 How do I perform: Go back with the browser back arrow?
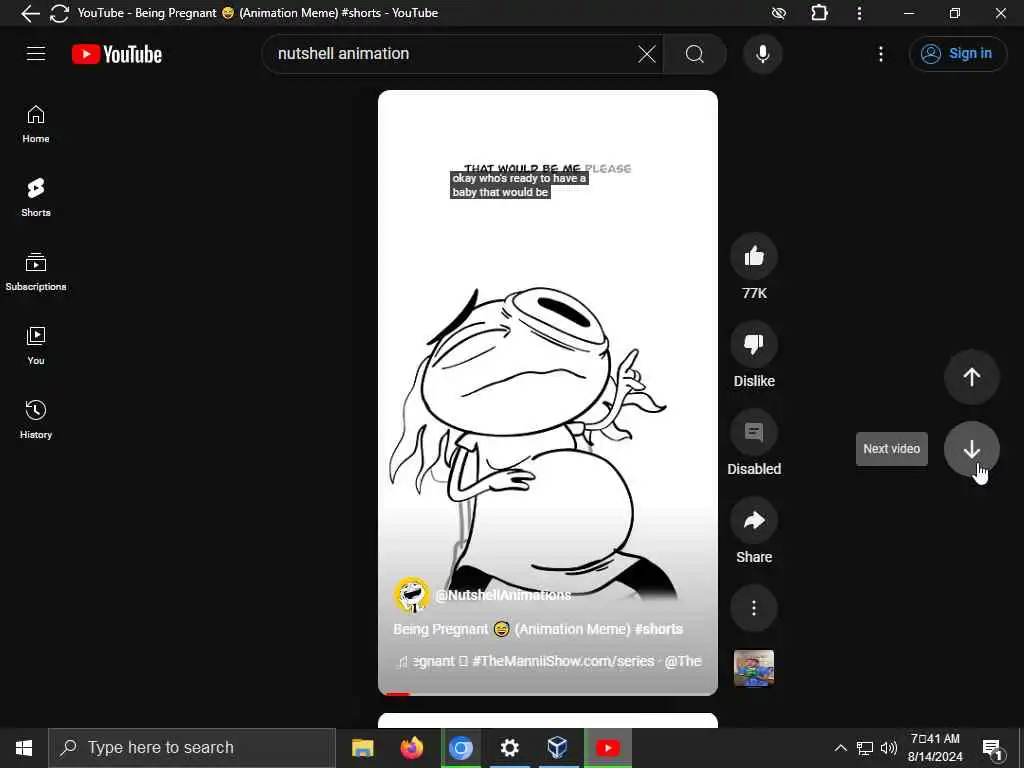pyautogui.click(x=30, y=13)
